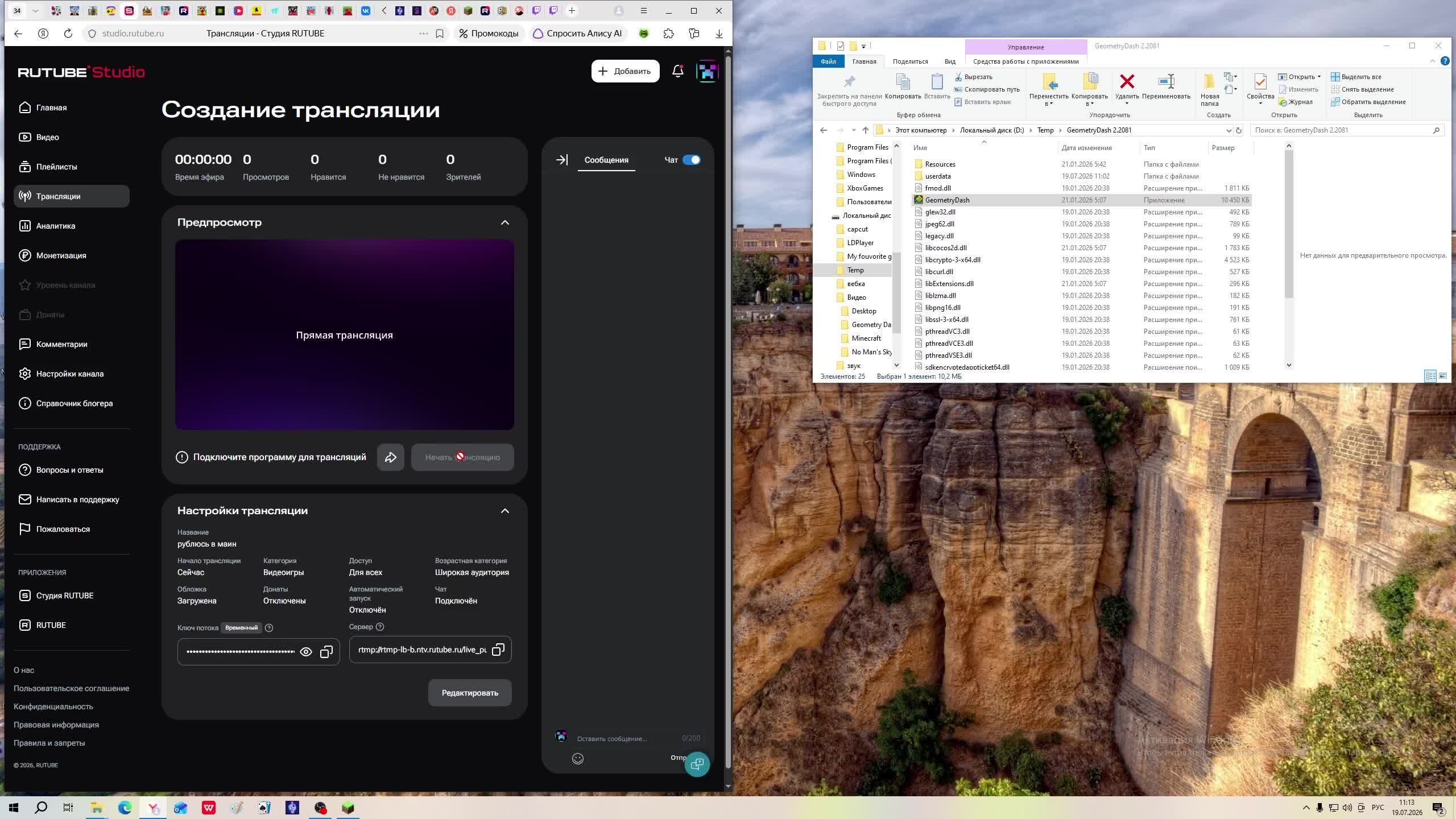Select the Сообщения chat tab
The width and height of the screenshot is (1456, 819).
click(x=606, y=160)
